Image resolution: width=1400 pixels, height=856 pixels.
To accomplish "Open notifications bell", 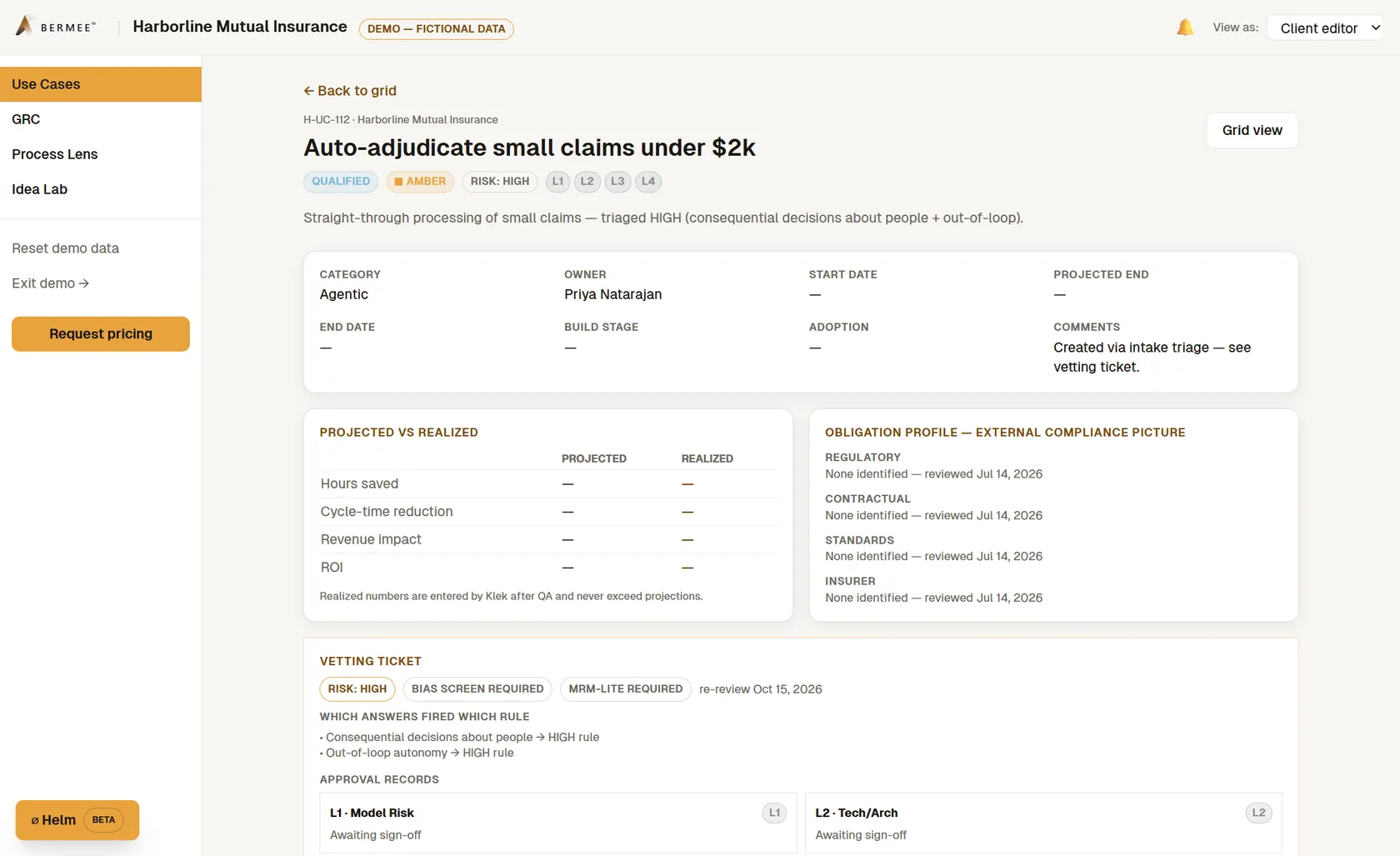I will (1184, 28).
